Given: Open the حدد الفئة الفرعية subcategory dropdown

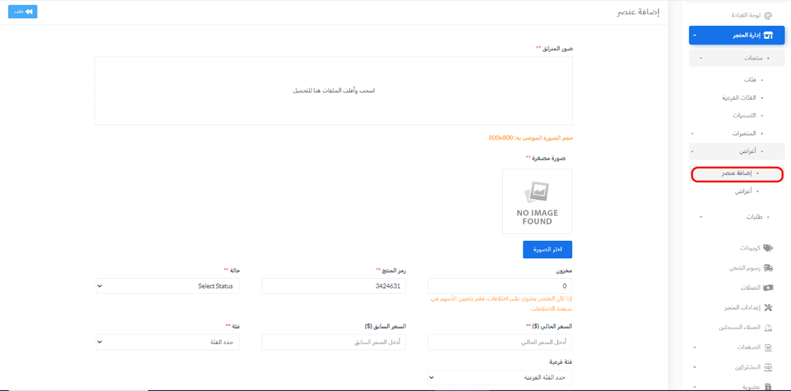Looking at the screenshot, I should pyautogui.click(x=500, y=377).
